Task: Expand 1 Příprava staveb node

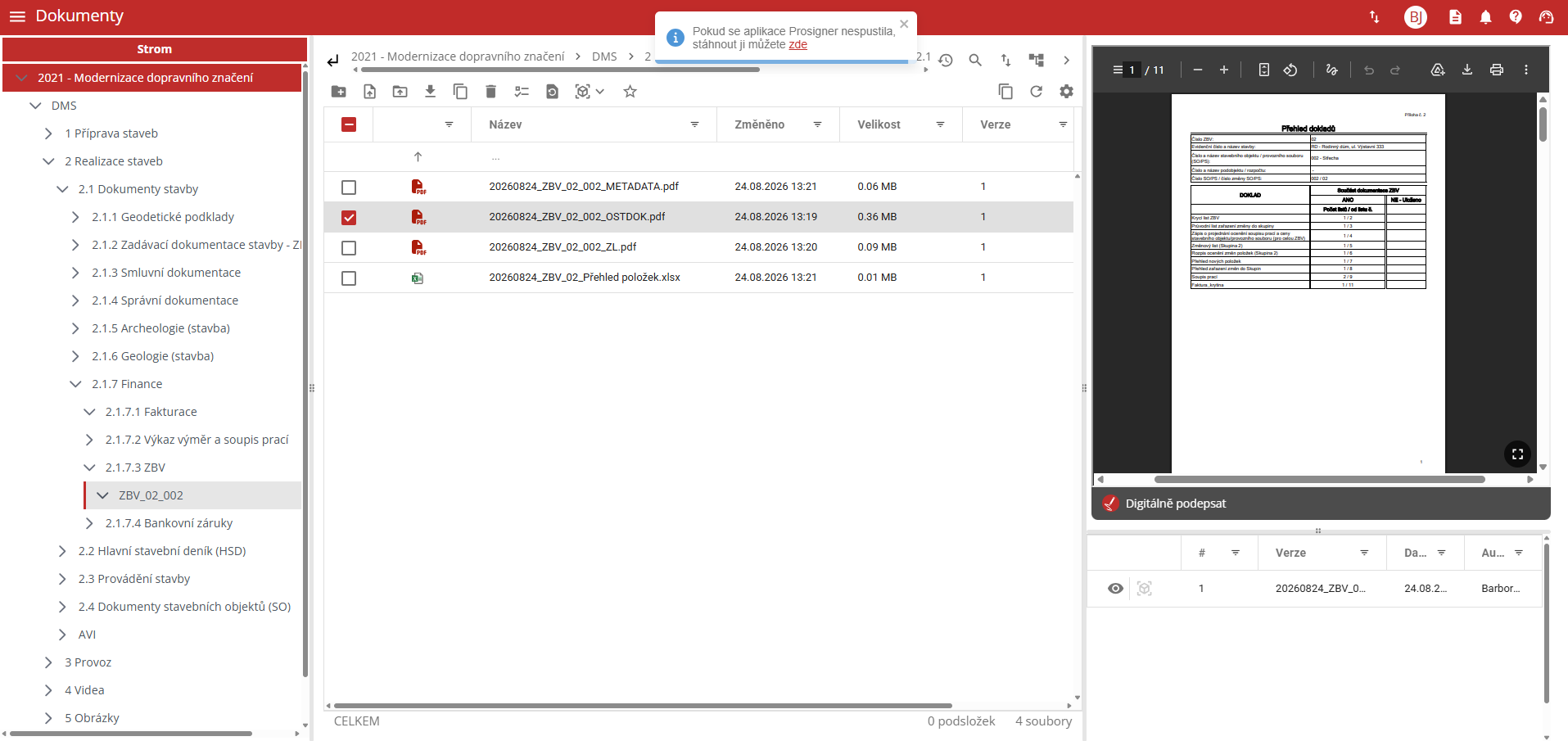Action: (x=48, y=133)
